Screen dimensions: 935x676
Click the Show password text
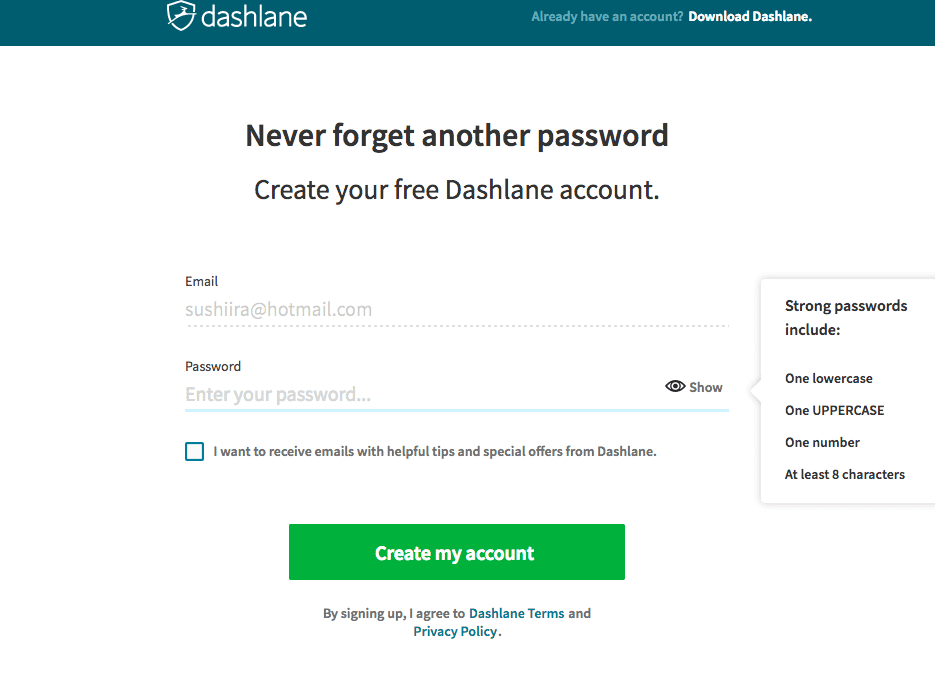click(x=706, y=387)
